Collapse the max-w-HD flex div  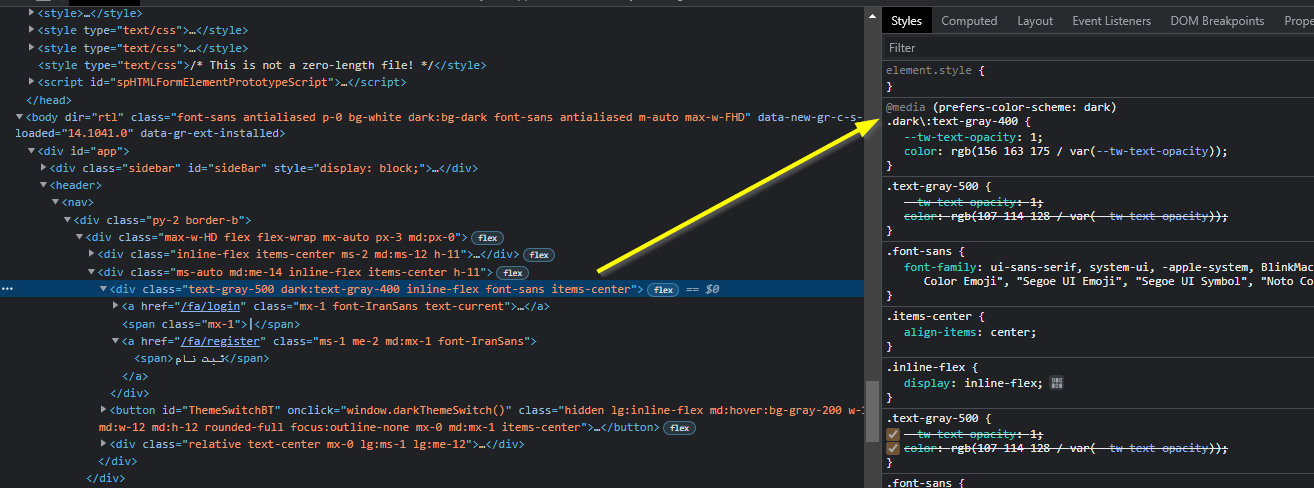[x=79, y=237]
